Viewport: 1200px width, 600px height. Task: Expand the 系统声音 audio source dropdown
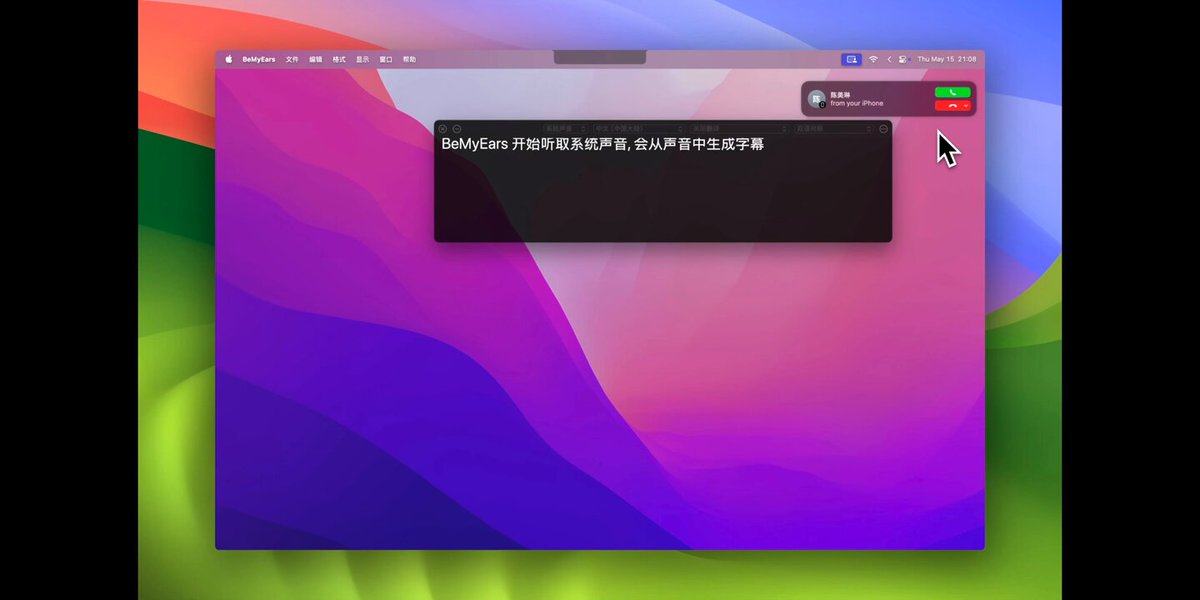coord(565,129)
